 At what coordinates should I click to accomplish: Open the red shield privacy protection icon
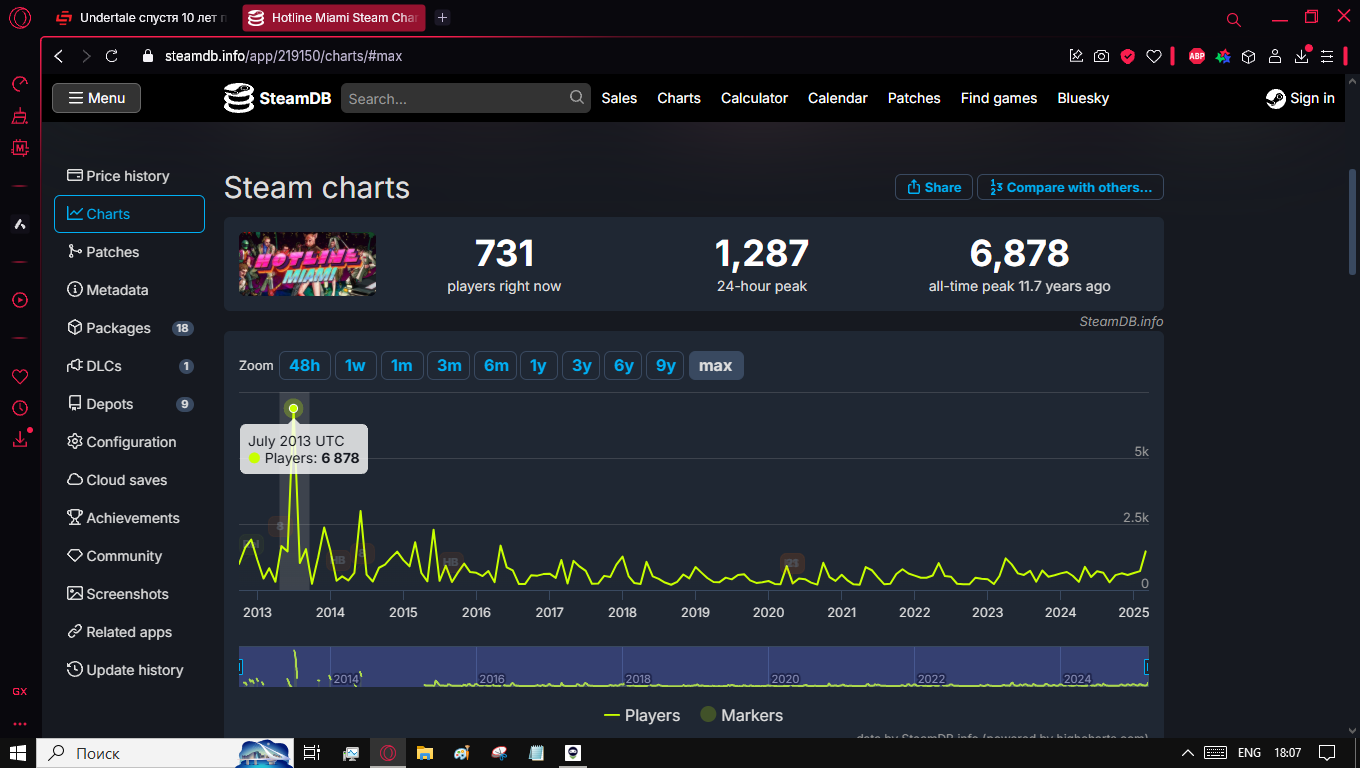(x=1127, y=56)
